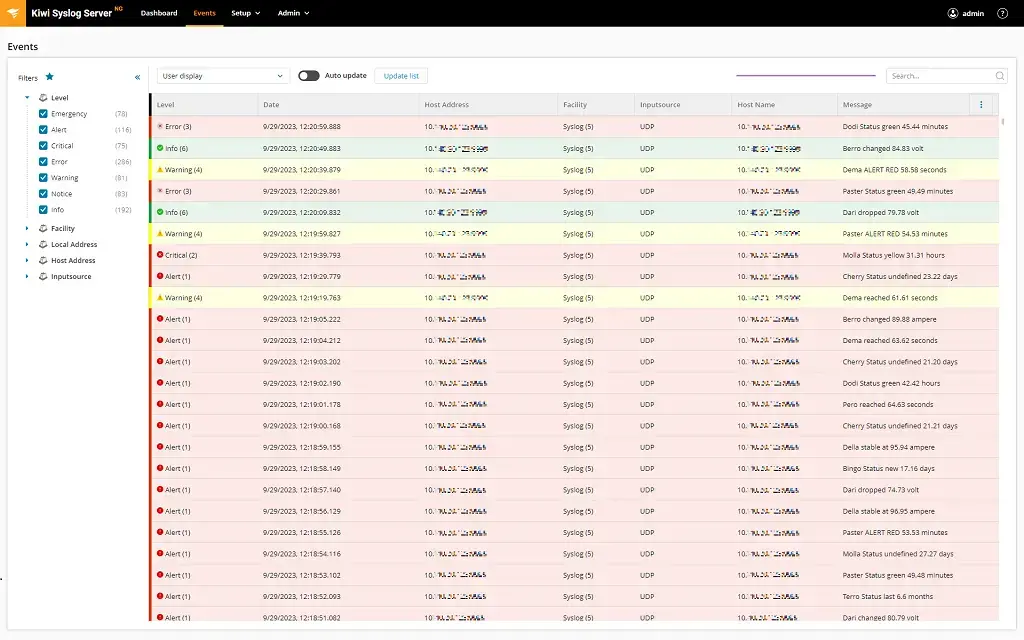
Task: Open the Setup menu
Action: click(245, 13)
